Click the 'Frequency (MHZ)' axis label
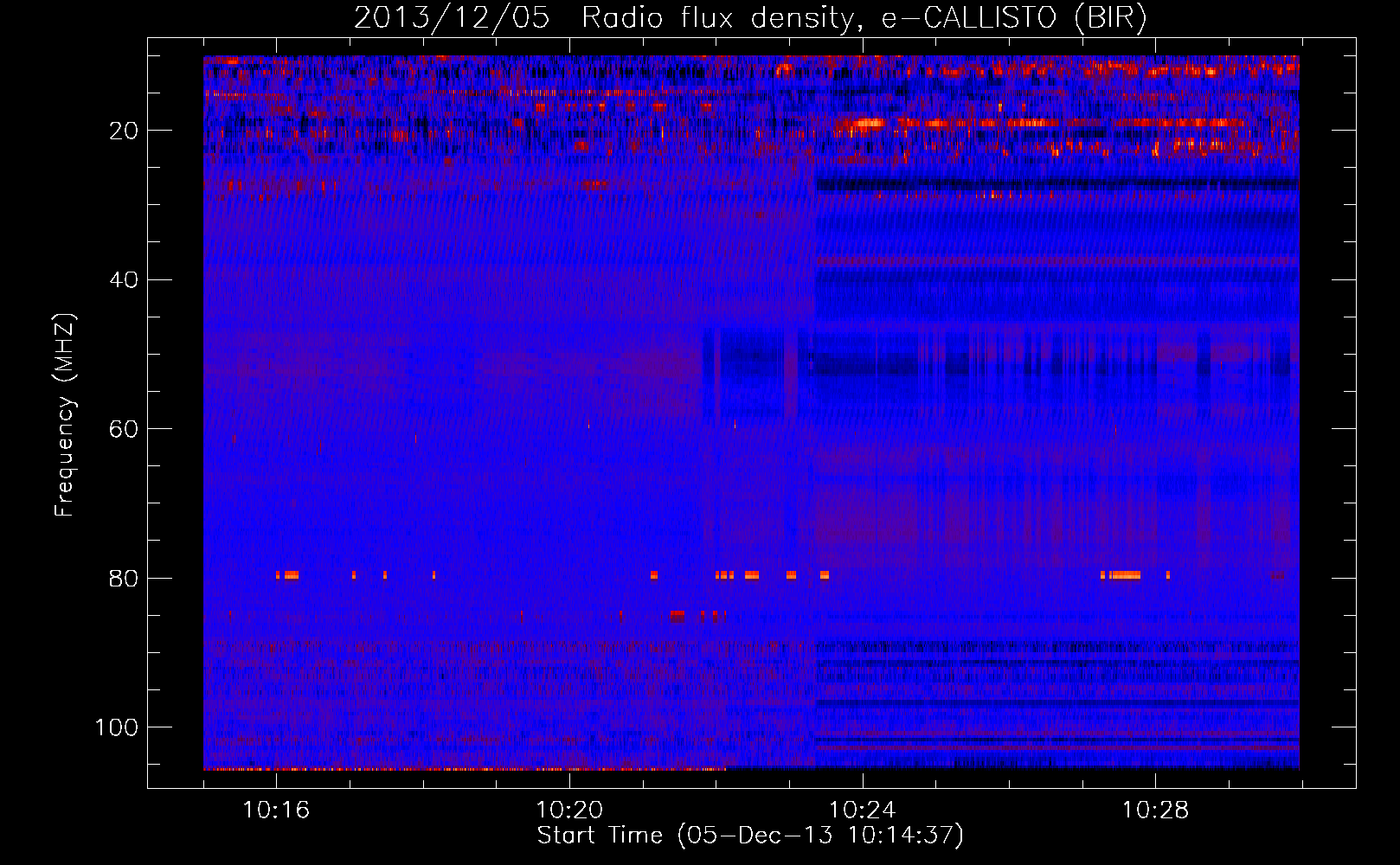Viewport: 1400px width, 865px height. coord(66,415)
